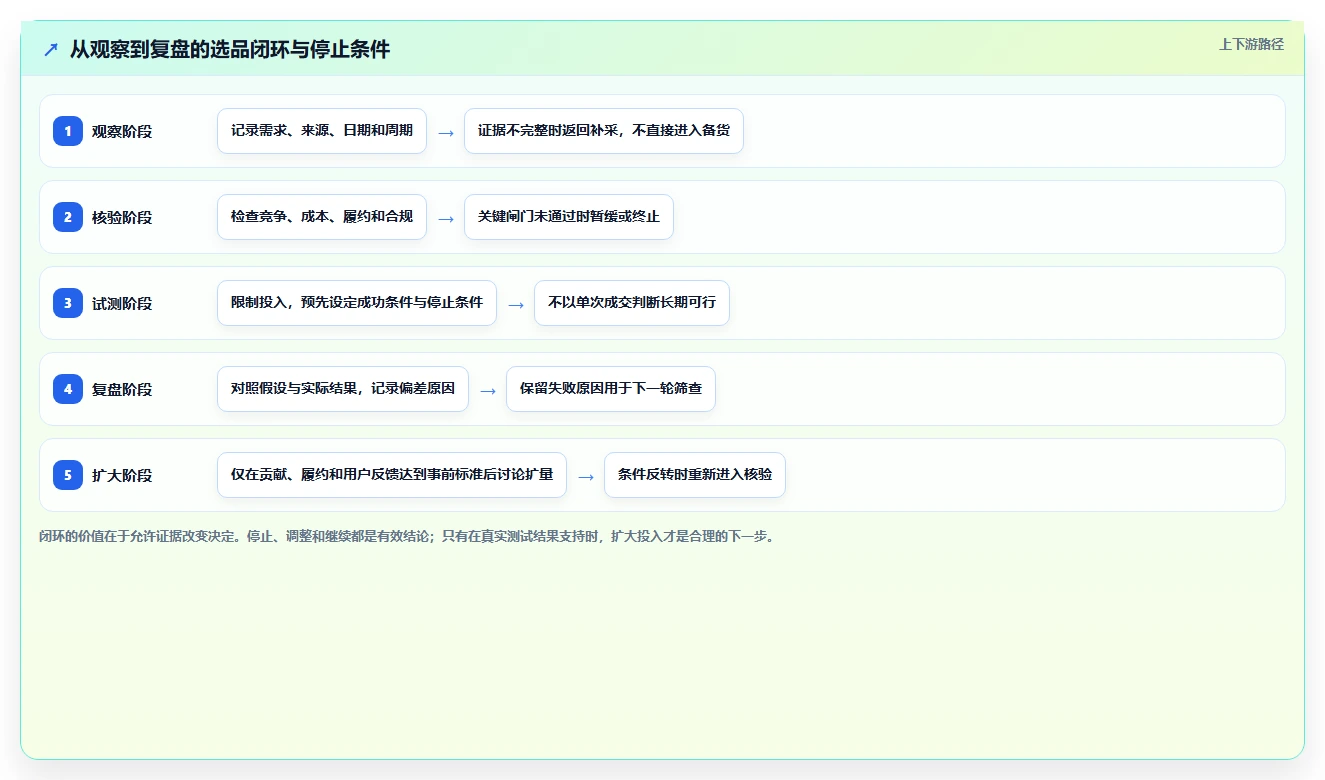The height and width of the screenshot is (780, 1325).
Task: Click the 复盘阶段 stage label
Action: click(122, 389)
